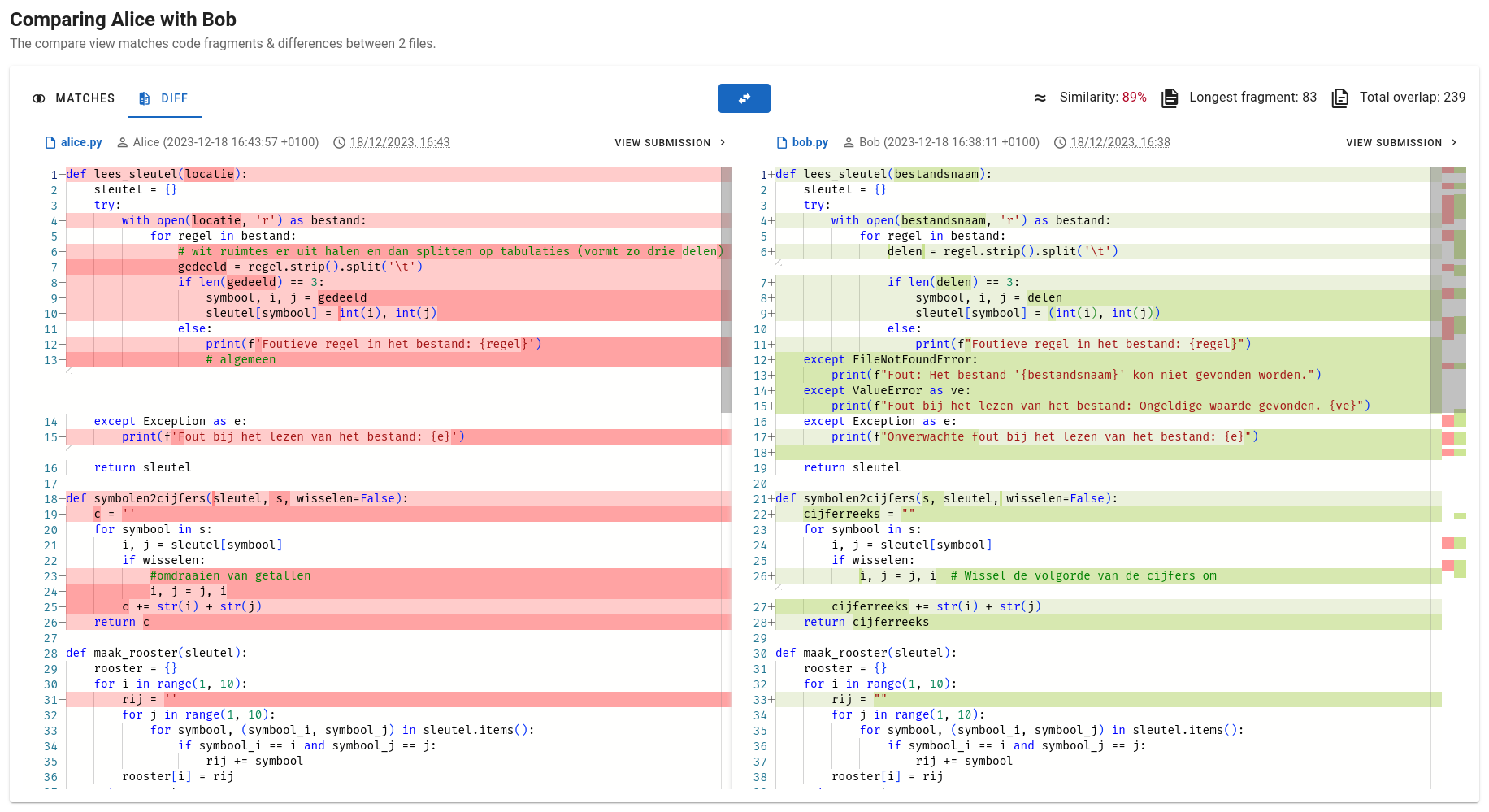The image size is (1489, 812).
Task: Click the 18/12/2023, 16:38 timestamp
Action: click(1120, 143)
